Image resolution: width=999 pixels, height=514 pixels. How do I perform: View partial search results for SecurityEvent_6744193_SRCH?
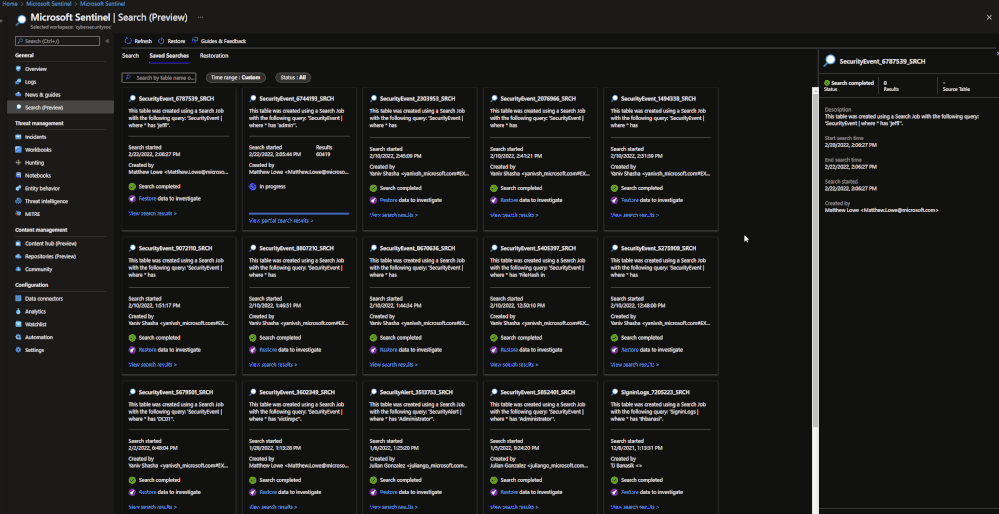coord(281,220)
